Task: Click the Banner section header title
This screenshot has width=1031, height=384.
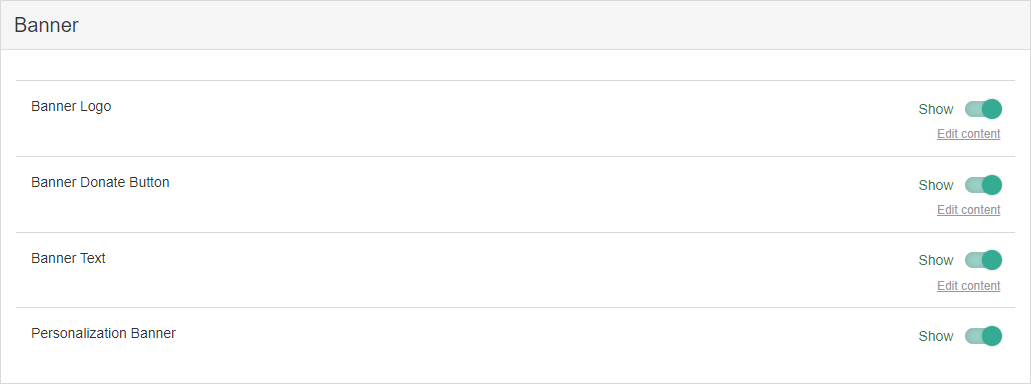Action: point(46,25)
